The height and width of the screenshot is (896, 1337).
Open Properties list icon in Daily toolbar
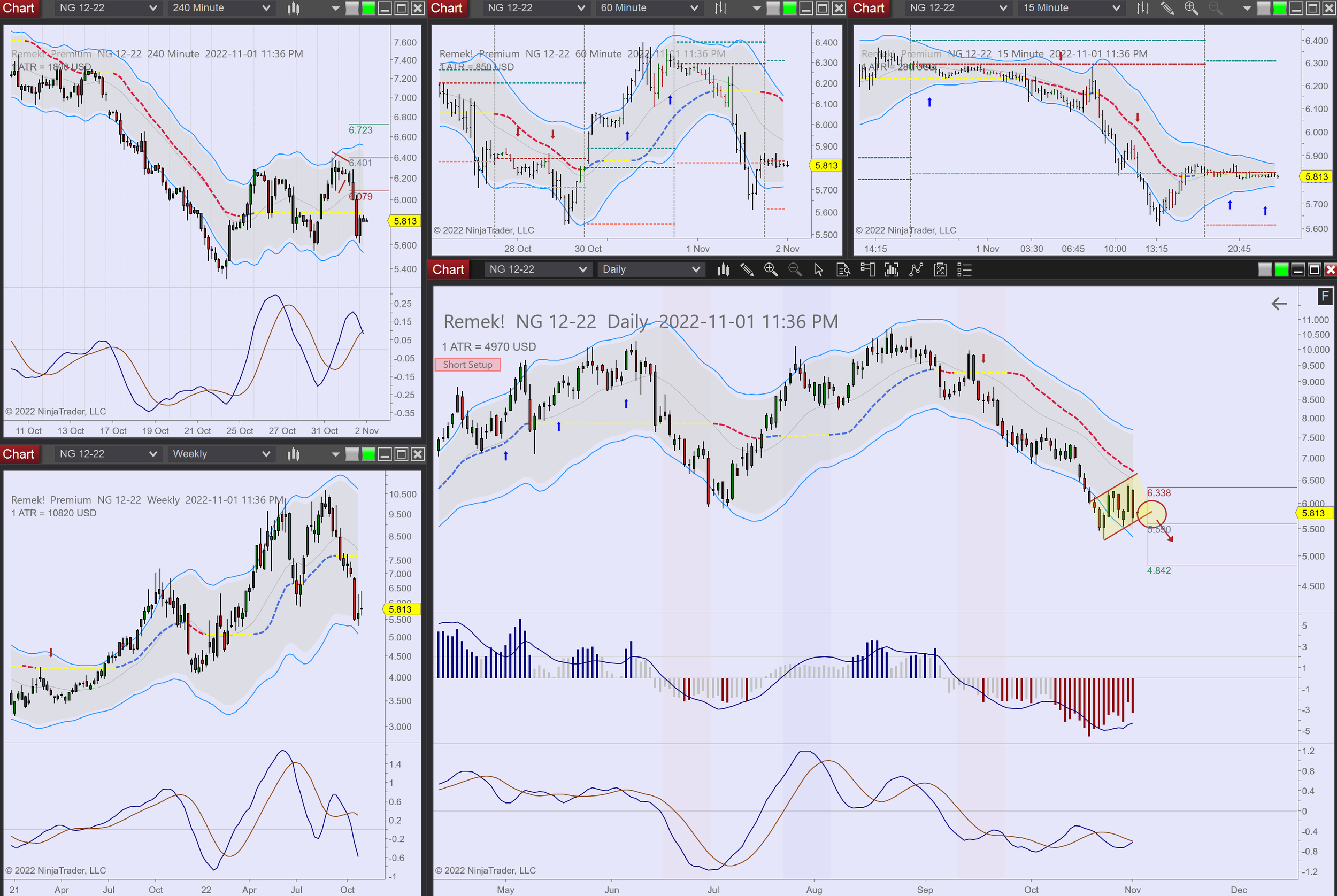[964, 270]
